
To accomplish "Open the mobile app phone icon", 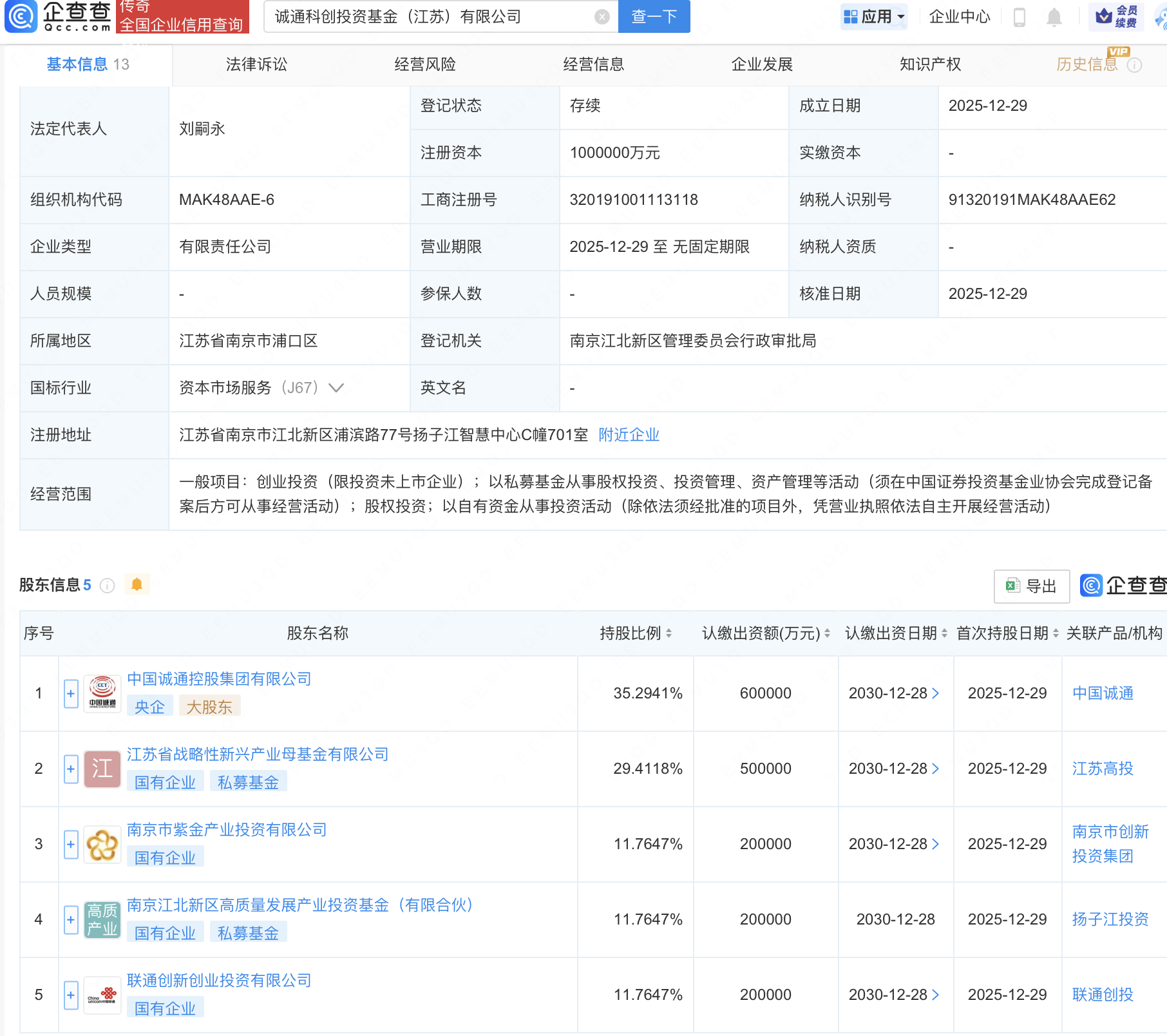I will tap(1019, 17).
